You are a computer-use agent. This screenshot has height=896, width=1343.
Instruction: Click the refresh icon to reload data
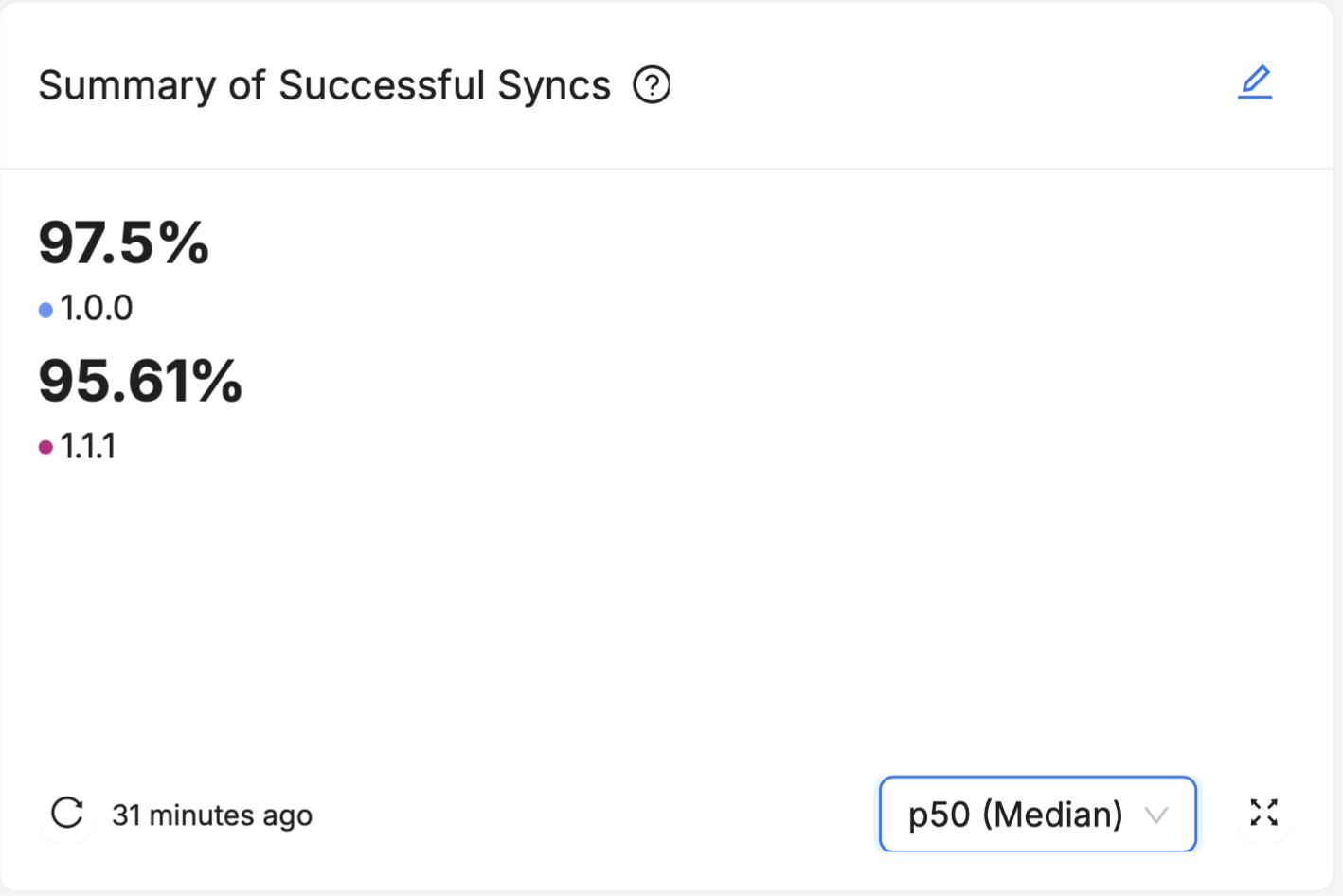coord(66,813)
